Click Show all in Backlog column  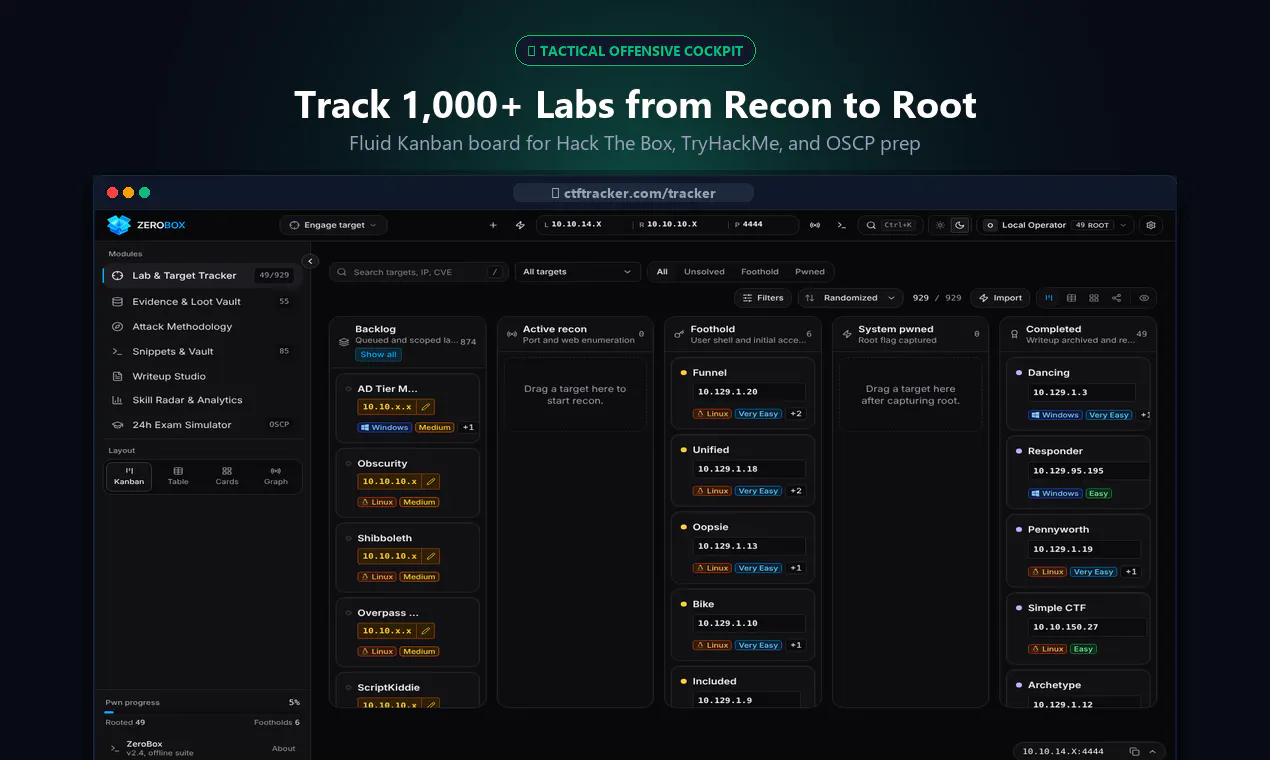(x=378, y=355)
